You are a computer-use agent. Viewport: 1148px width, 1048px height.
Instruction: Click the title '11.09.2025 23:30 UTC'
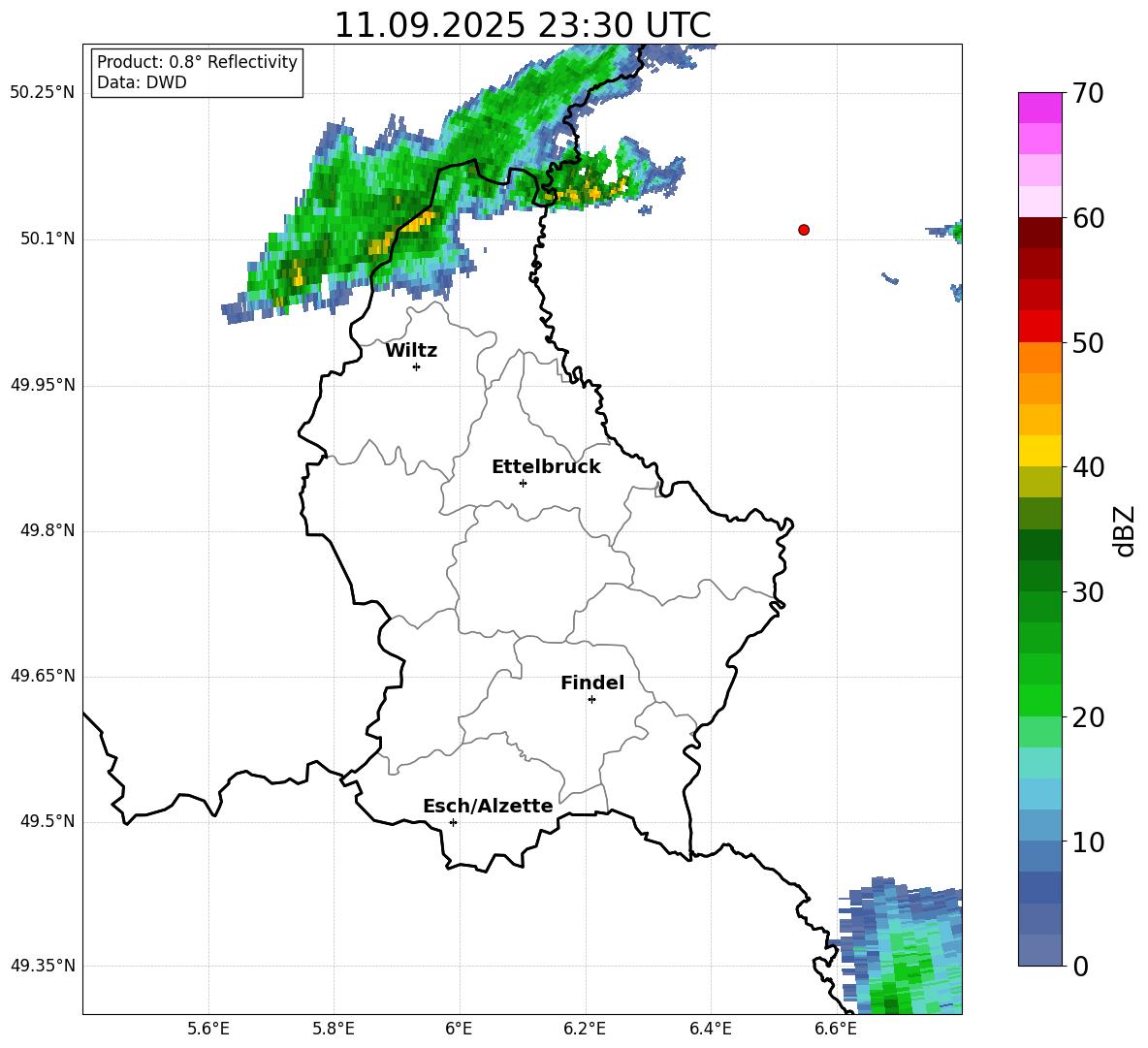(522, 25)
